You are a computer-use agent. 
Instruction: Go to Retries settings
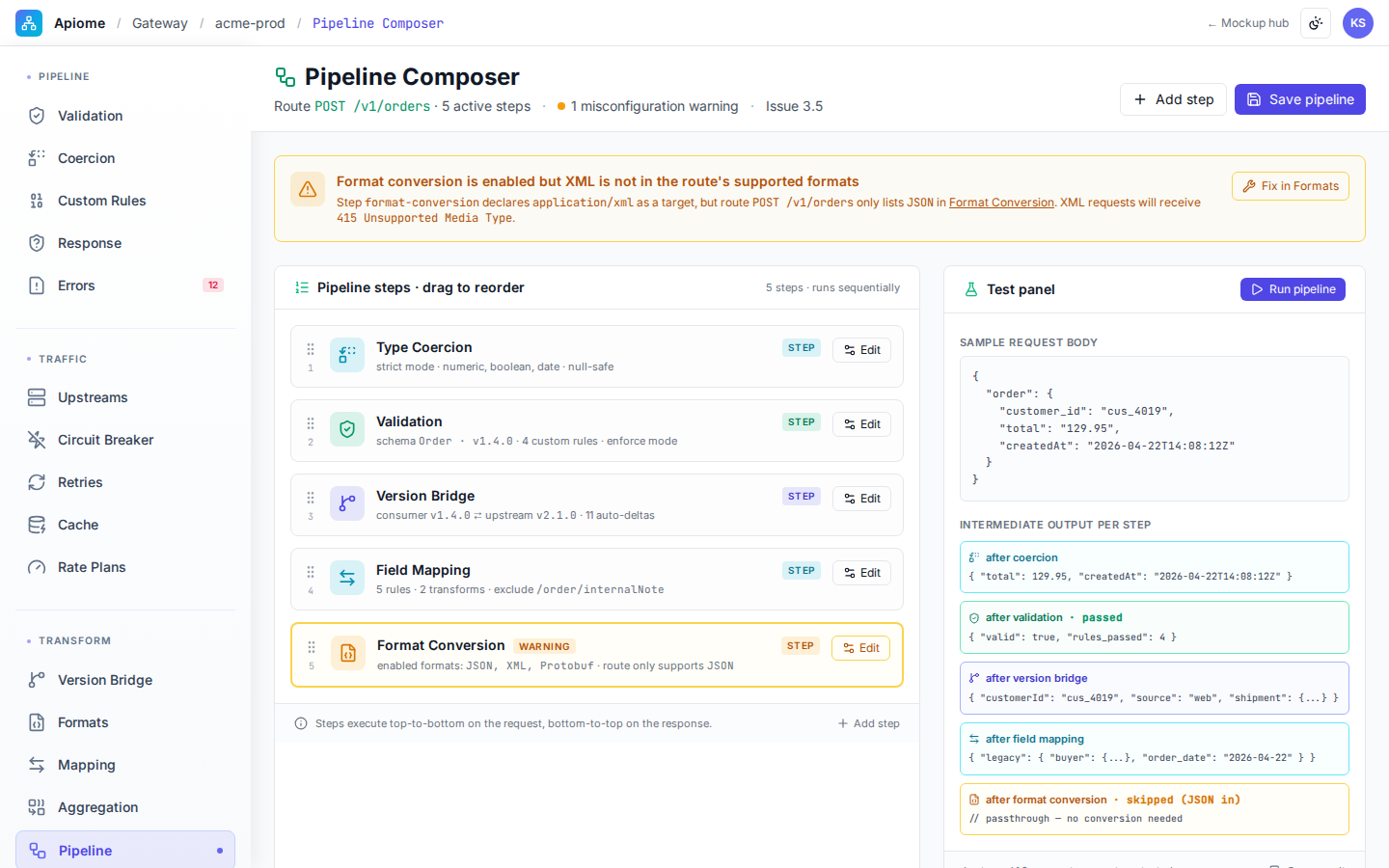pos(125,482)
